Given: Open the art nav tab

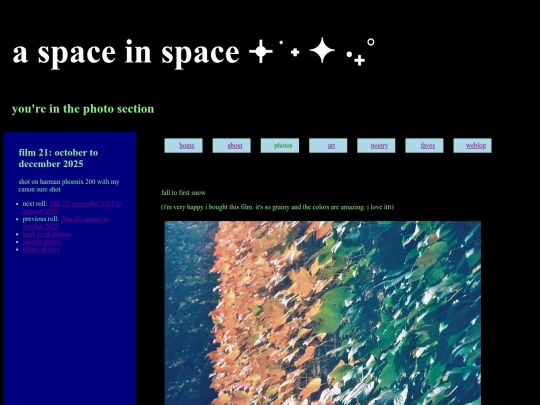Looking at the screenshot, I should coord(328,146).
